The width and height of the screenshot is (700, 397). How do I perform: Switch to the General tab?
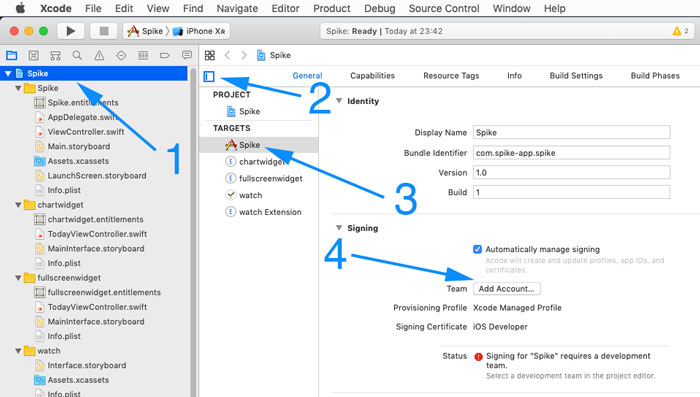(307, 76)
